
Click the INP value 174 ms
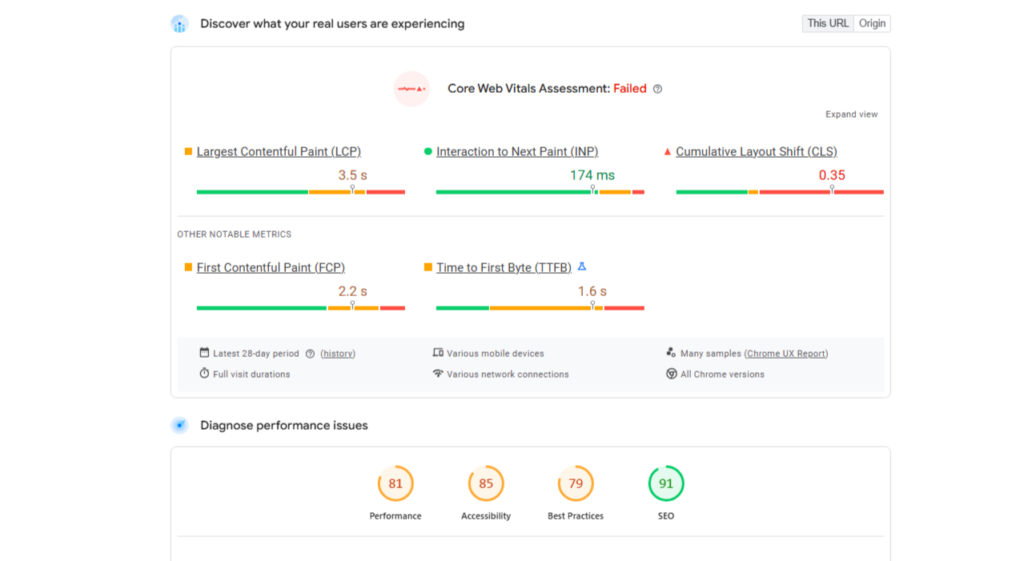[x=592, y=175]
